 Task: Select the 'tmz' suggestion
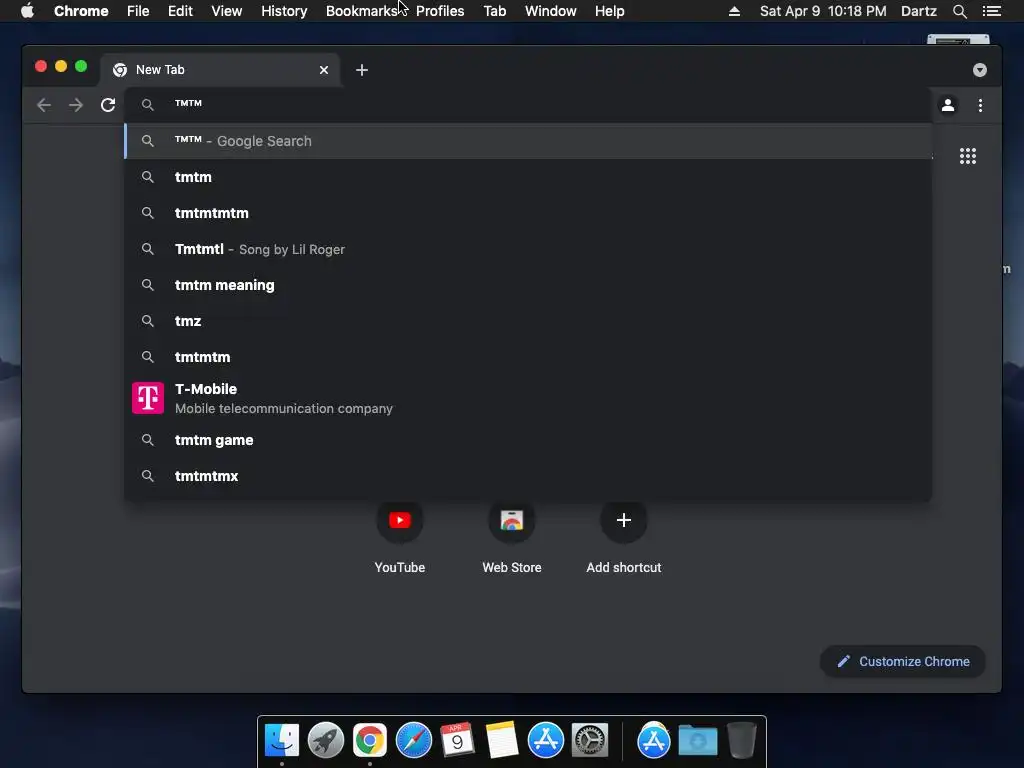(x=528, y=321)
